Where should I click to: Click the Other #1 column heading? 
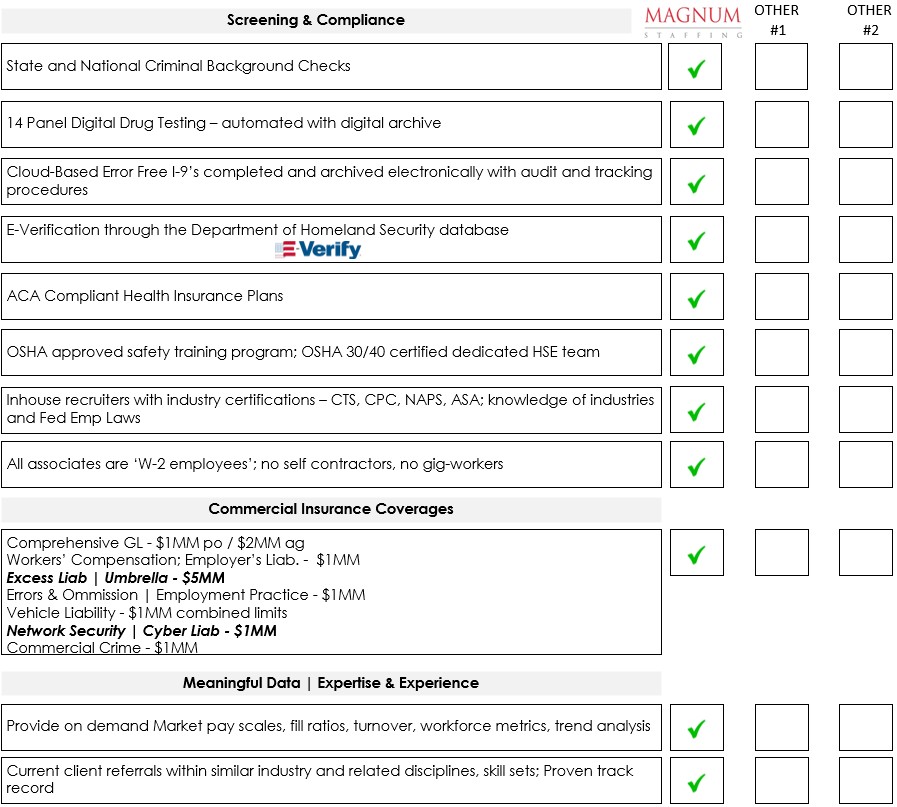pyautogui.click(x=777, y=20)
